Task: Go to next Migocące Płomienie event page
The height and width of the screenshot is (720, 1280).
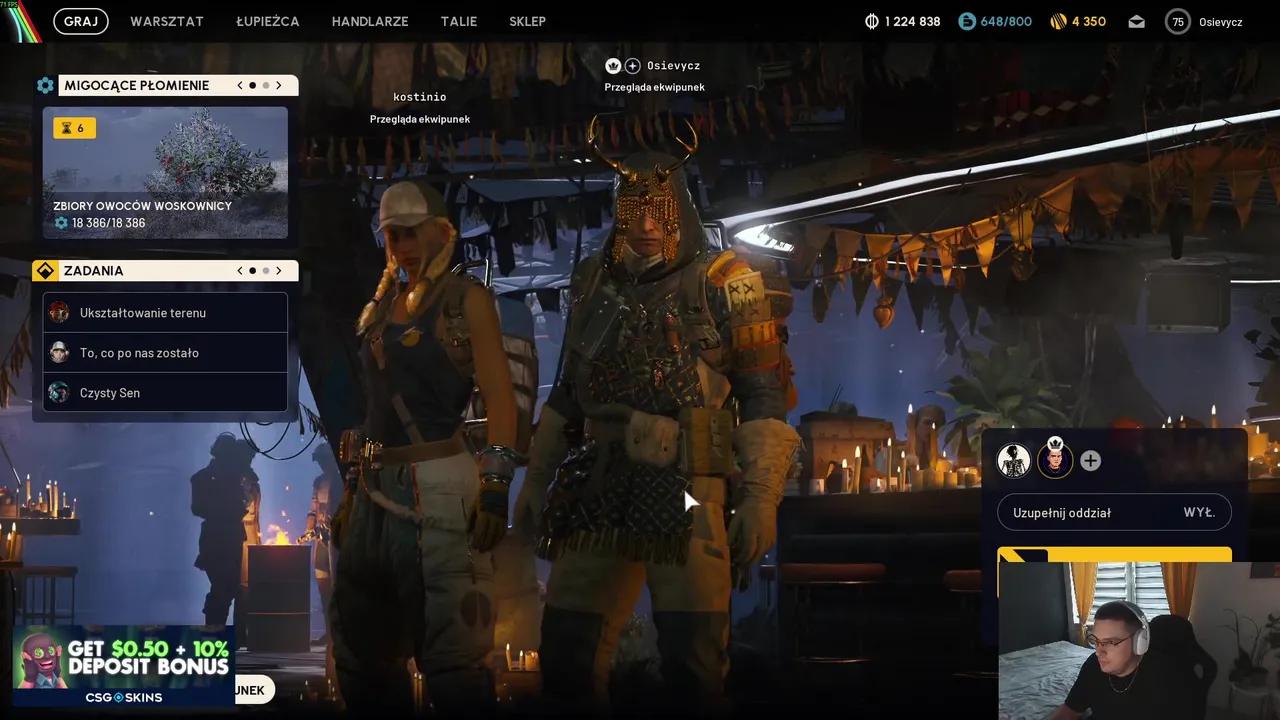Action: [279, 85]
